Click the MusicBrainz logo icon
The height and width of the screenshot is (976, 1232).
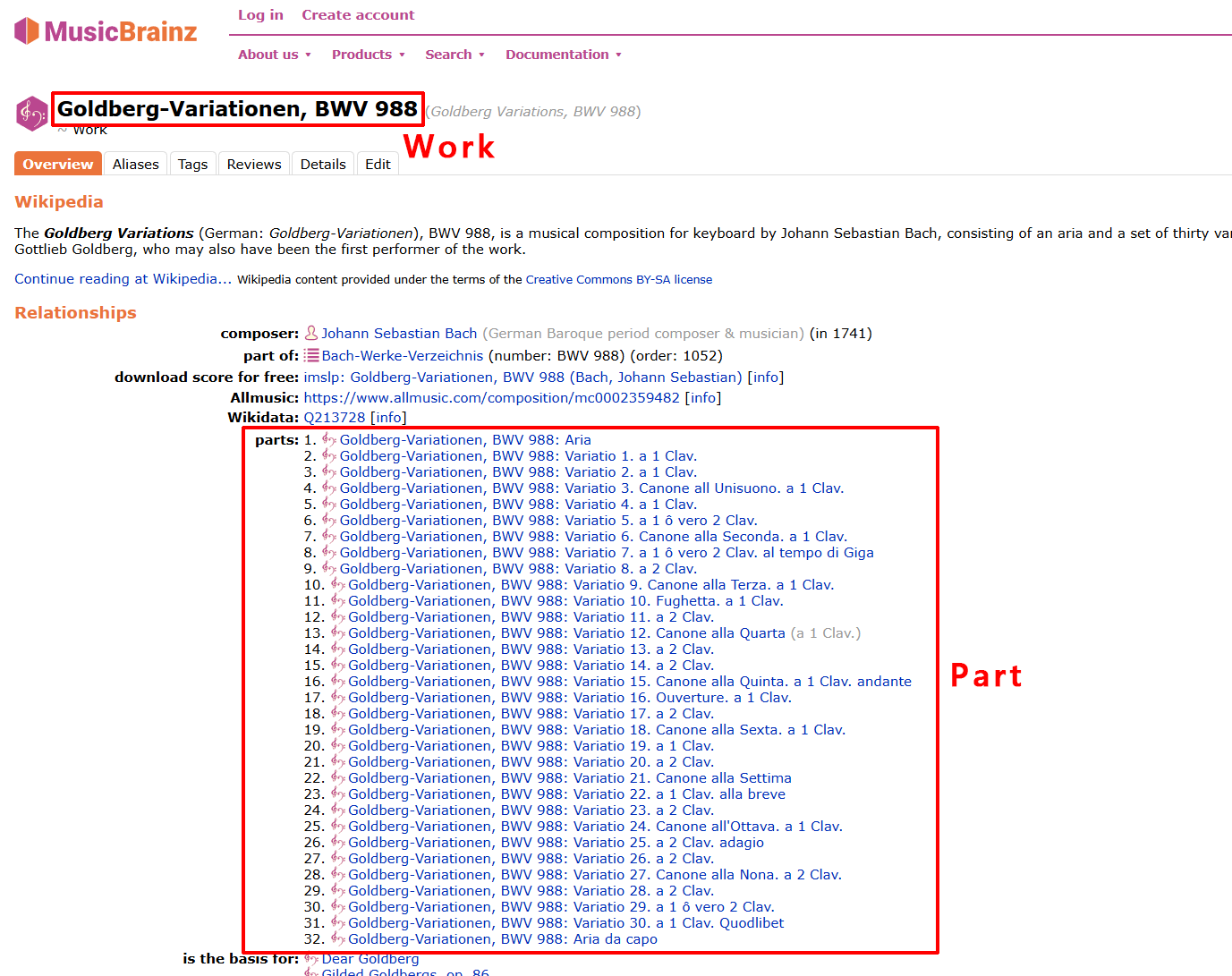coord(27,31)
